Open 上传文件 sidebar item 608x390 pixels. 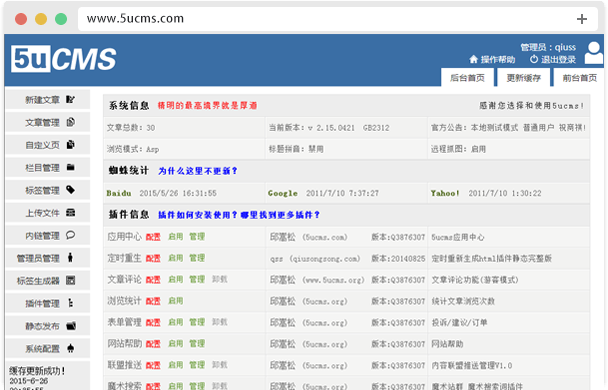[x=48, y=212]
